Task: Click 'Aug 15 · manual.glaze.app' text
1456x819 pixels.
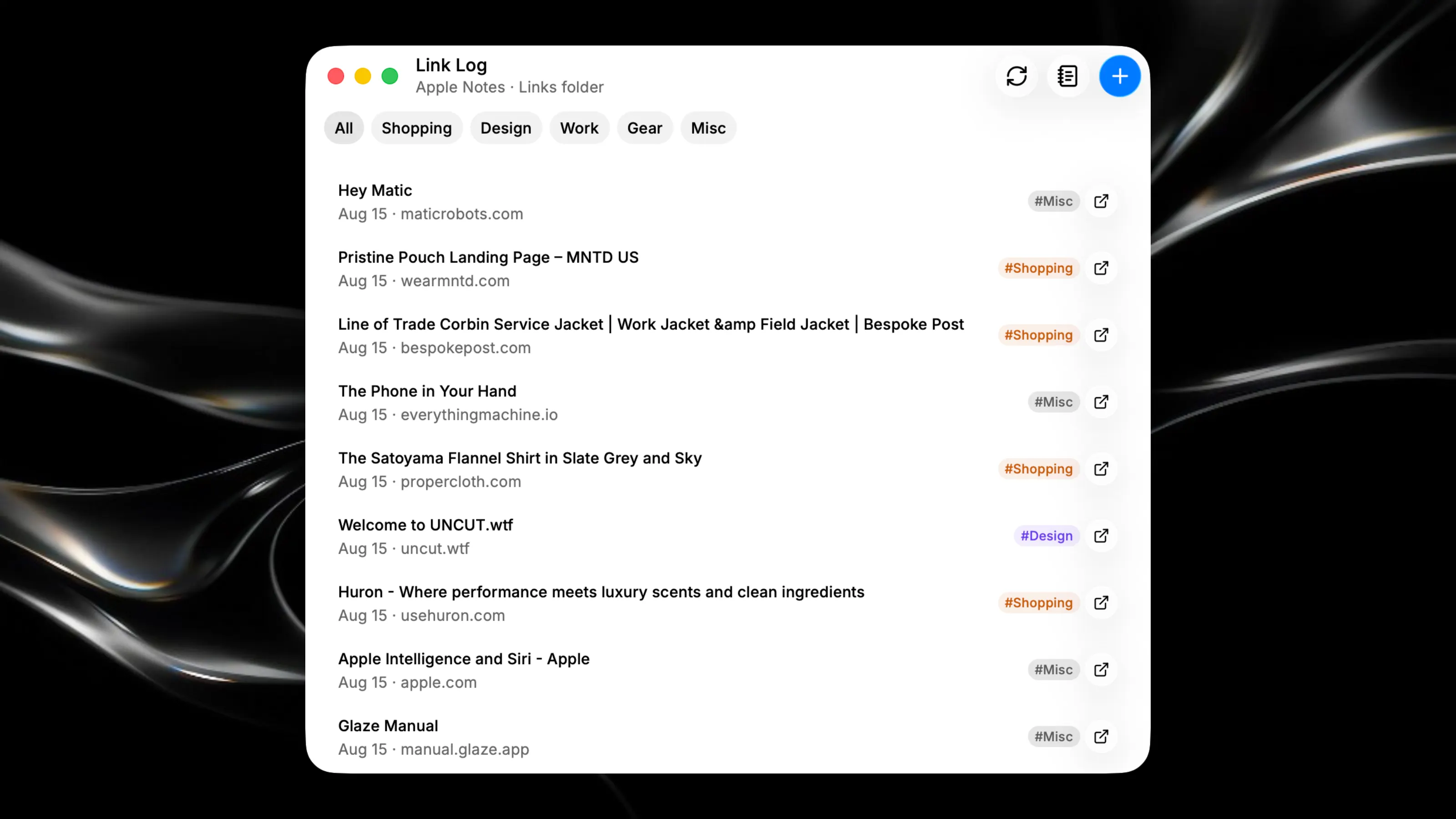Action: coord(434,749)
